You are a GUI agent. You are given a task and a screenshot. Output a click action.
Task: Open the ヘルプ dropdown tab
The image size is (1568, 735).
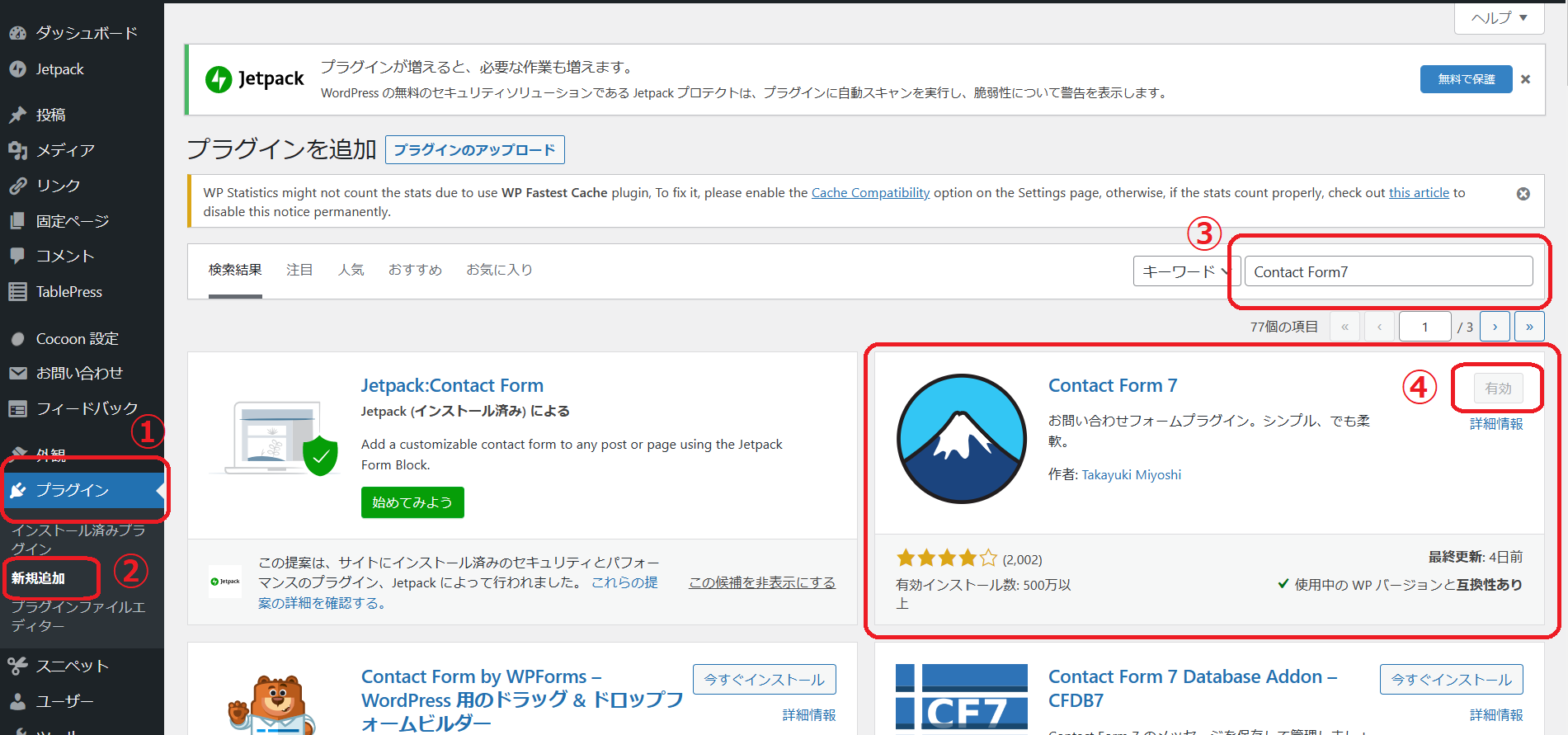tap(1500, 18)
